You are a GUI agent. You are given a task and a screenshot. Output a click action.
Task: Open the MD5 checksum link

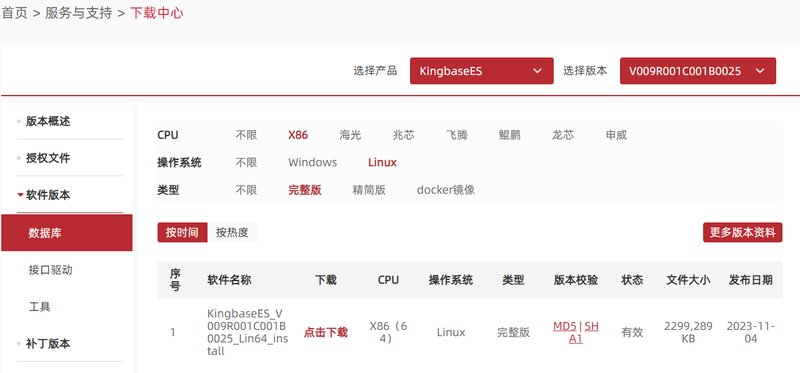(565, 326)
